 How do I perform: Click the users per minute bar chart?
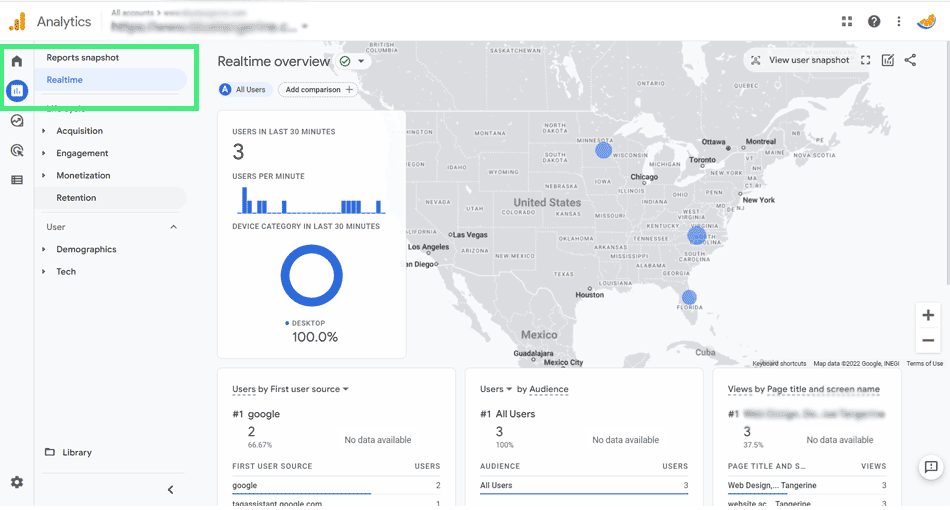click(x=310, y=200)
